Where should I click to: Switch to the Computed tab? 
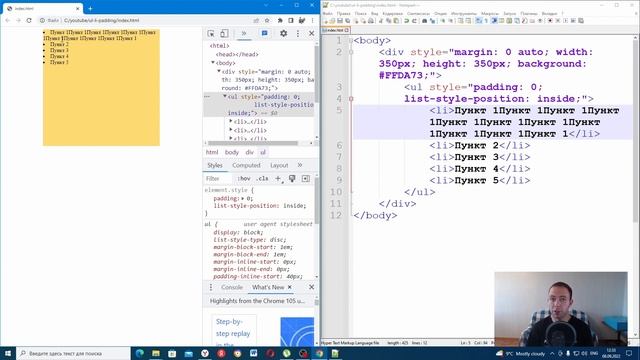pyautogui.click(x=246, y=165)
